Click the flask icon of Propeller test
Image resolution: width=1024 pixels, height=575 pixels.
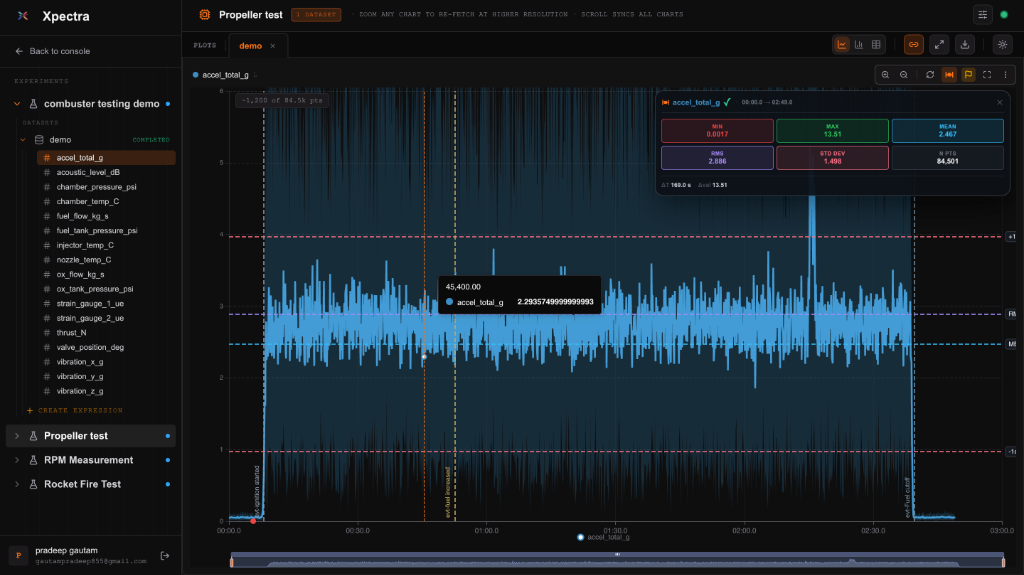pyautogui.click(x=33, y=436)
